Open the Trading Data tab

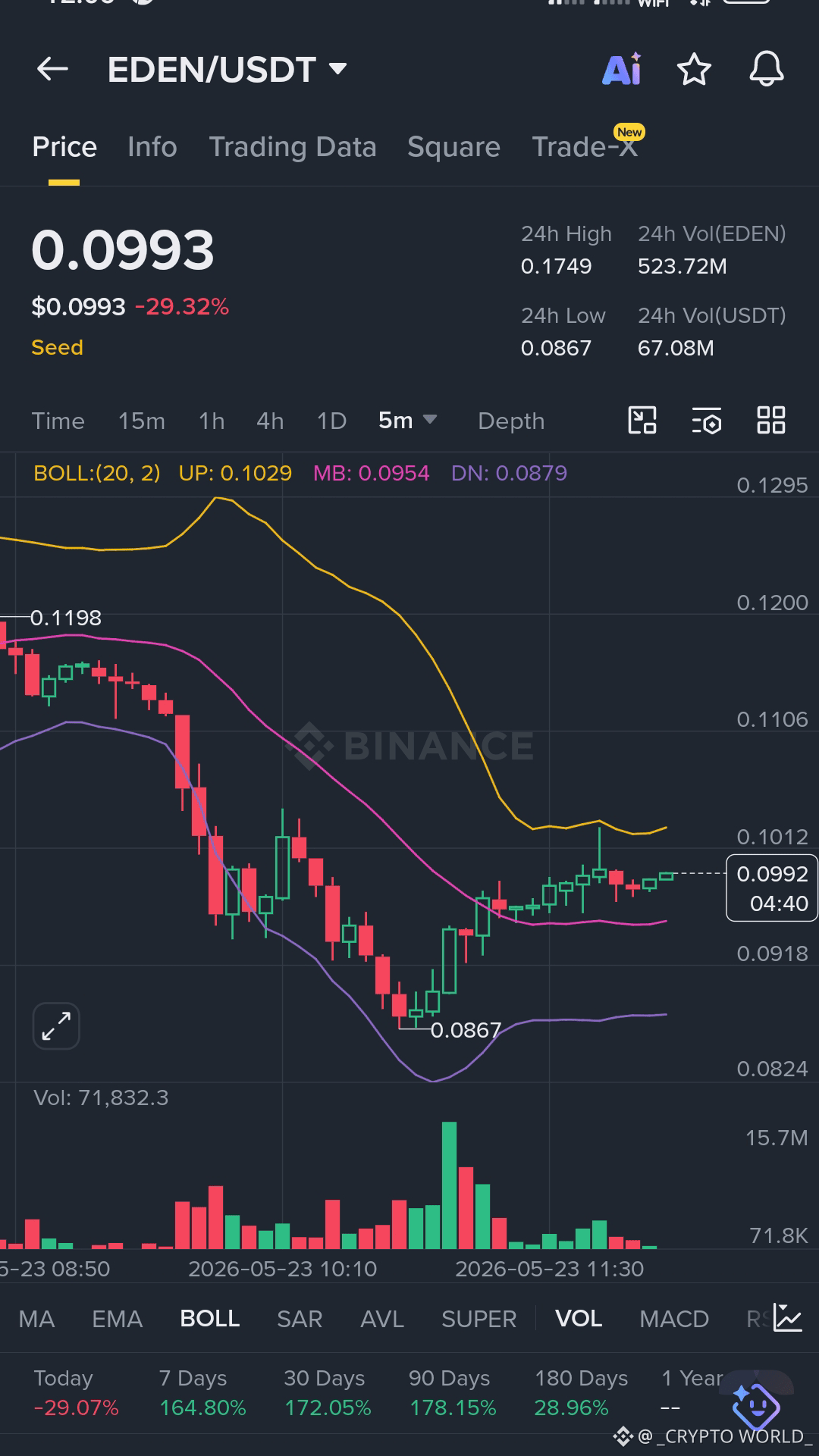click(x=293, y=147)
